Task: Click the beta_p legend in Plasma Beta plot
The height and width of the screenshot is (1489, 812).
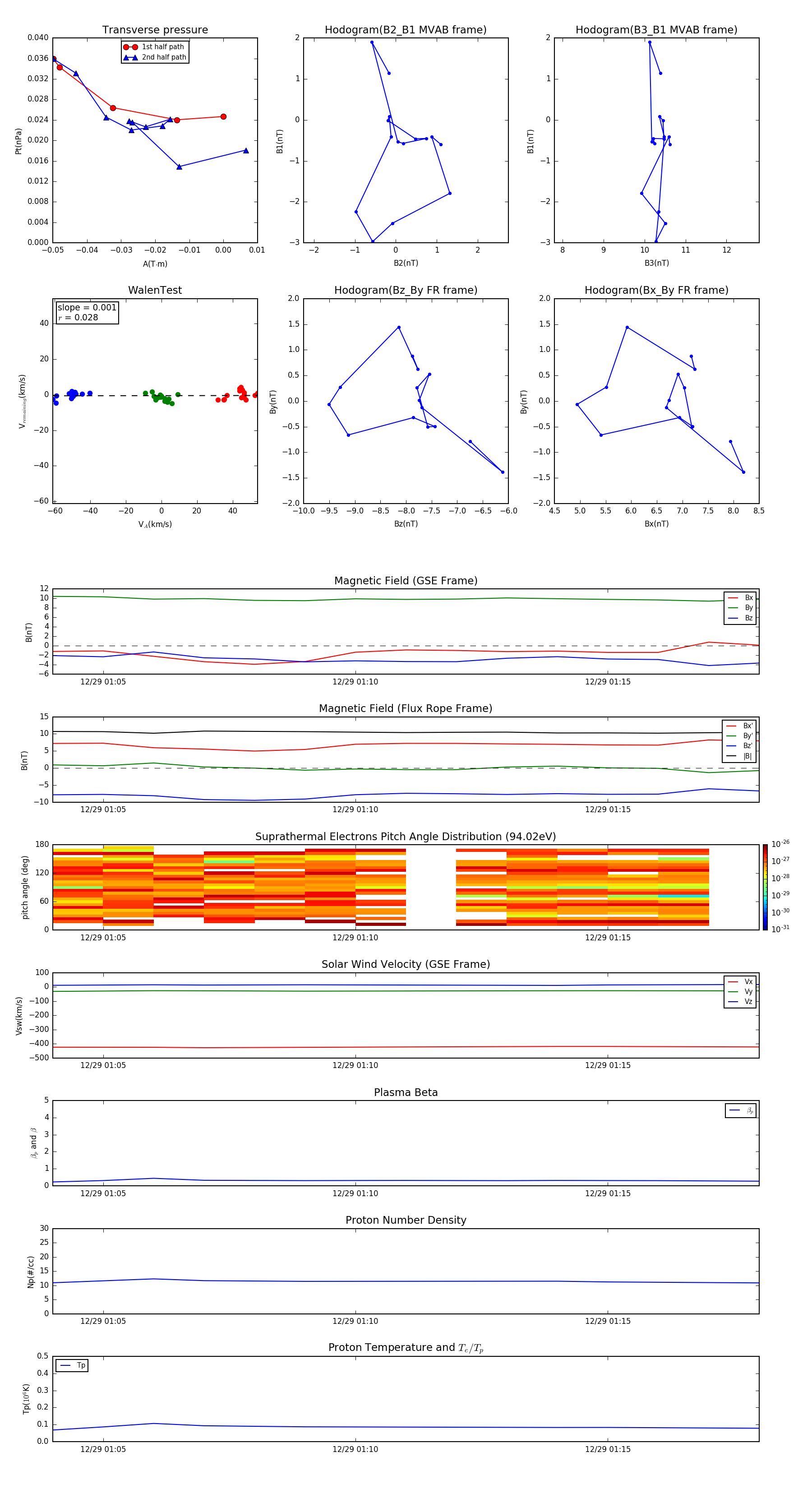Action: point(741,1110)
